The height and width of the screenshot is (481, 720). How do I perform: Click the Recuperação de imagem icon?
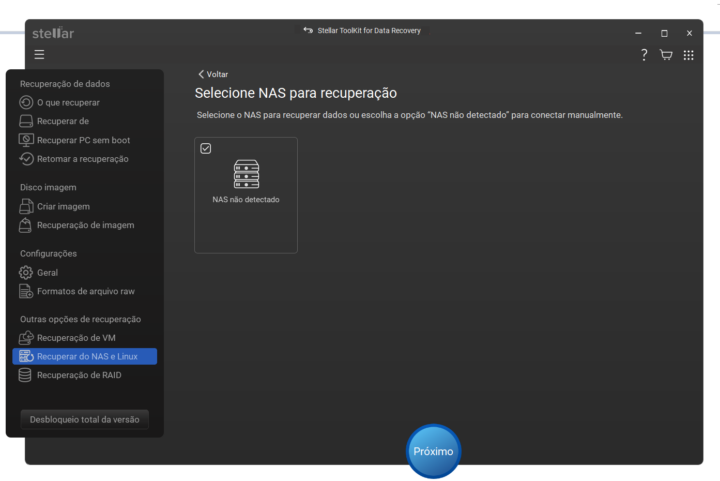click(x=26, y=225)
